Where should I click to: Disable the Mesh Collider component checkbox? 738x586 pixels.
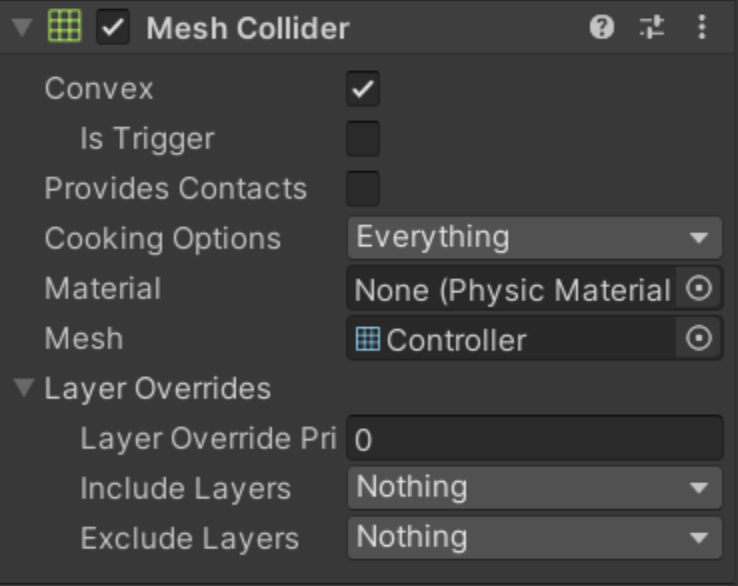tap(114, 28)
